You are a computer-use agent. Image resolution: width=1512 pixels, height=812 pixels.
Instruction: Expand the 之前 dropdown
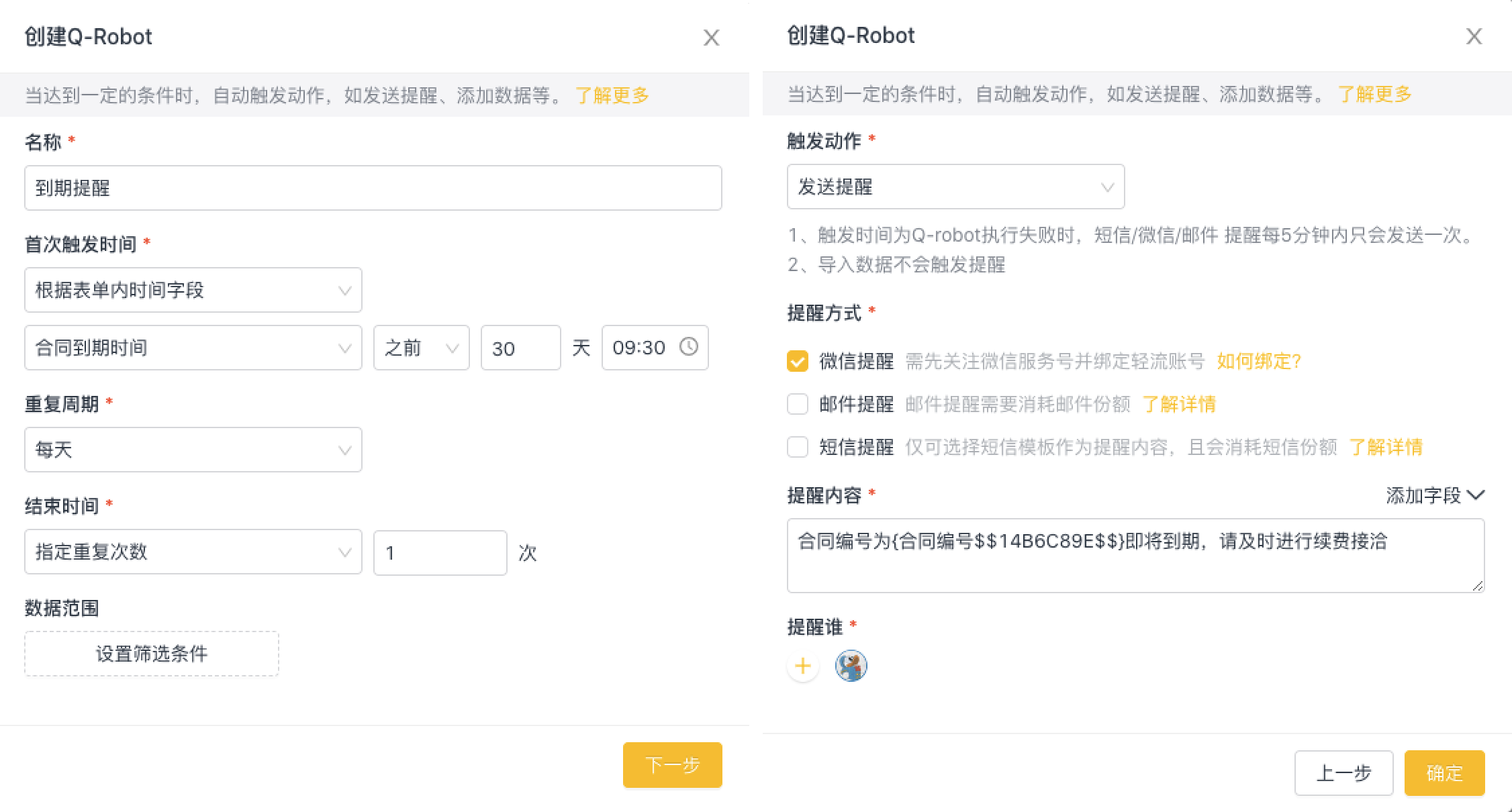coord(421,348)
